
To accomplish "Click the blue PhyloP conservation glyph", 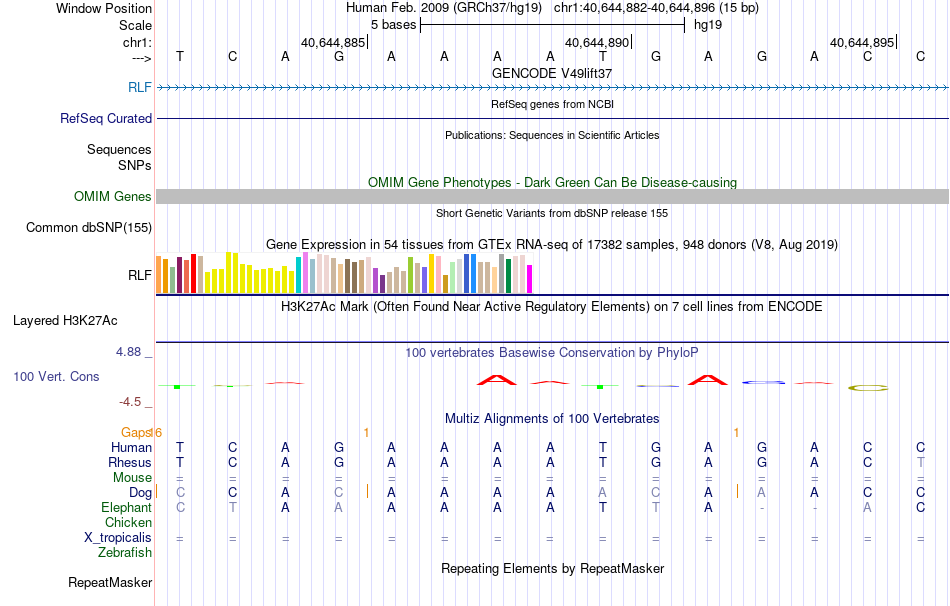I will click(763, 382).
